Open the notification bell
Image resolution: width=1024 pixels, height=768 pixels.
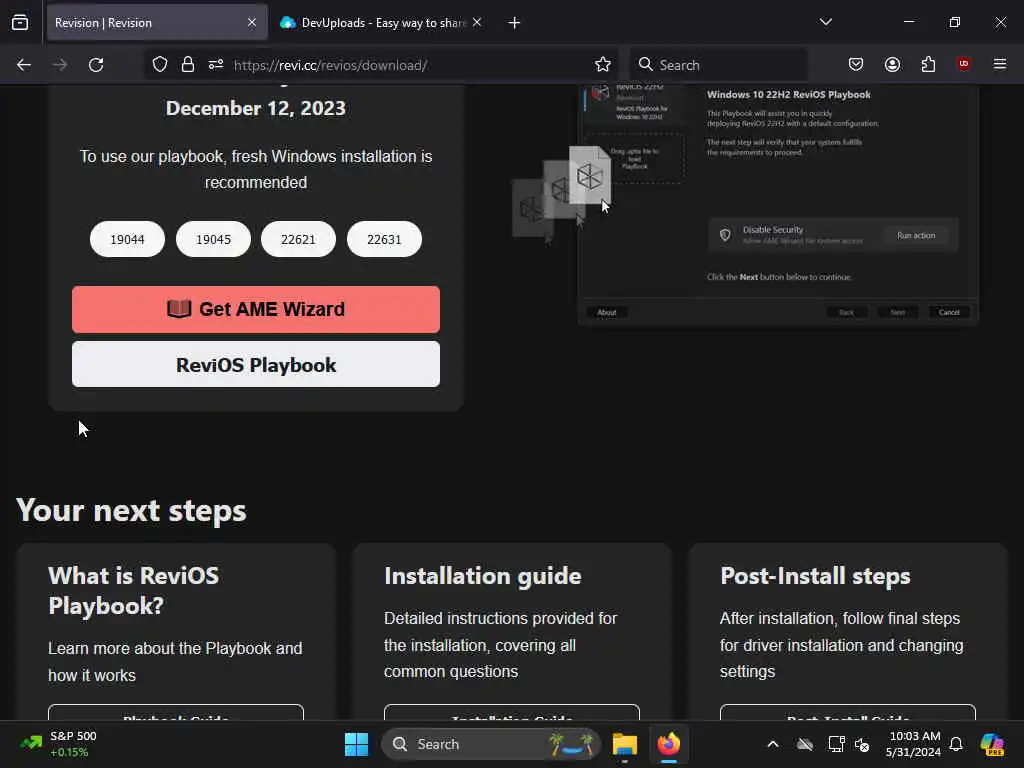tap(956, 744)
